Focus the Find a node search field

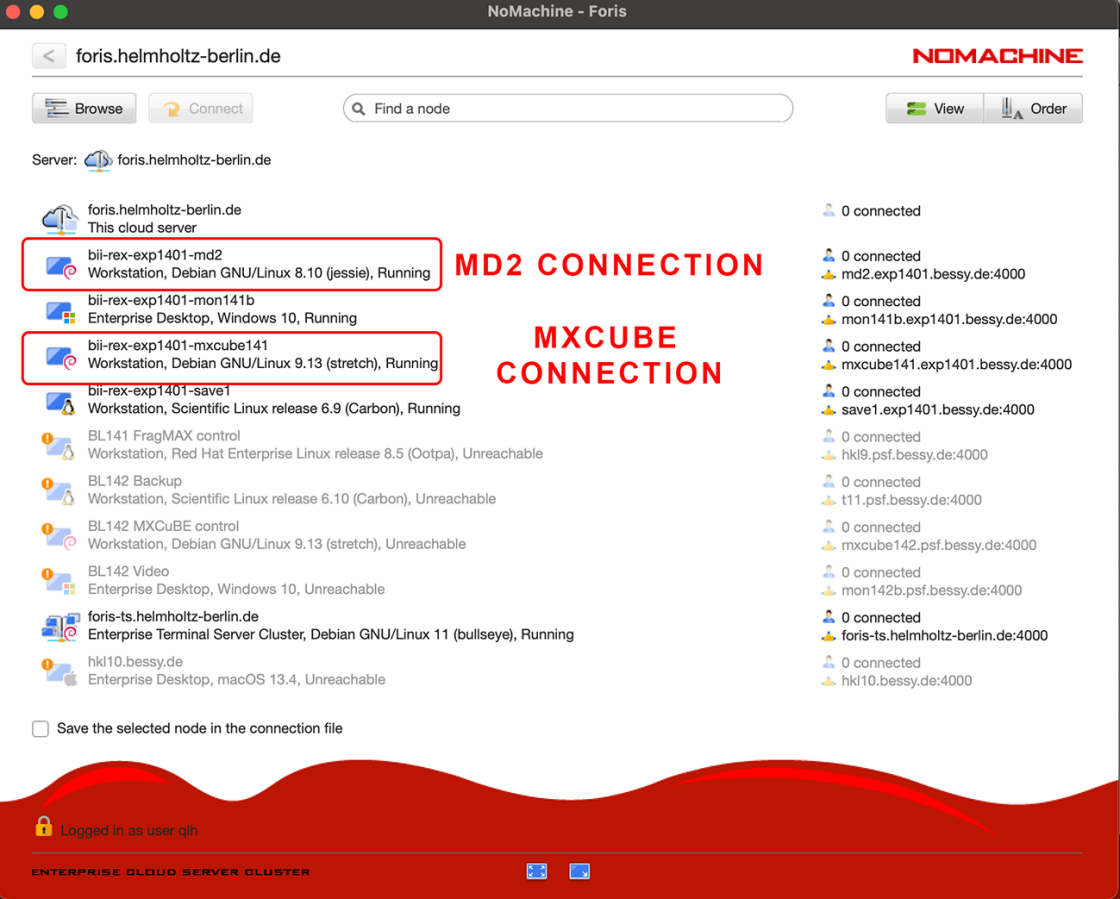[x=568, y=109]
